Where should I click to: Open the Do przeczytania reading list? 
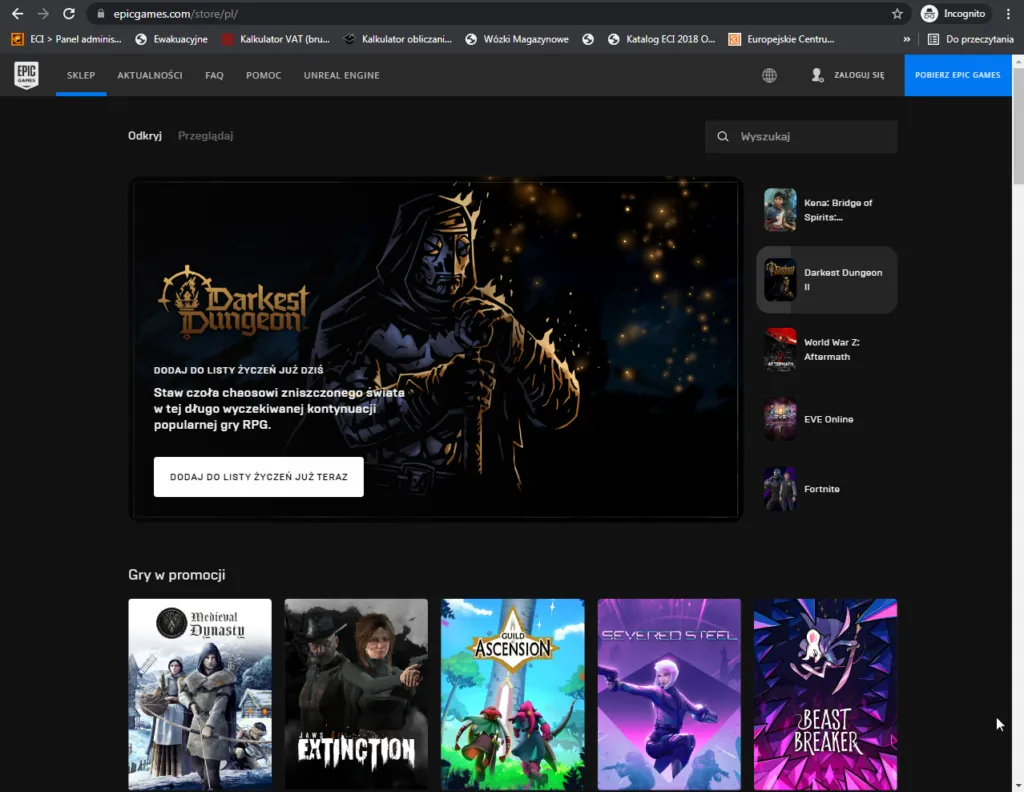(x=970, y=39)
